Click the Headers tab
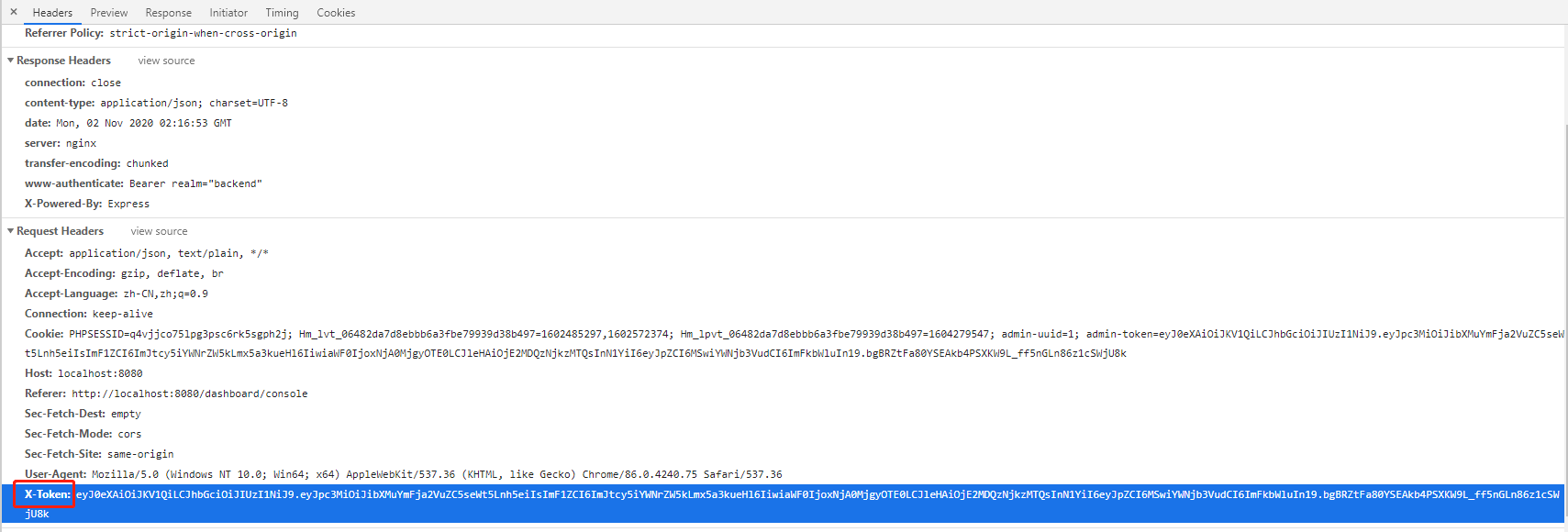The image size is (1568, 532). click(x=52, y=12)
